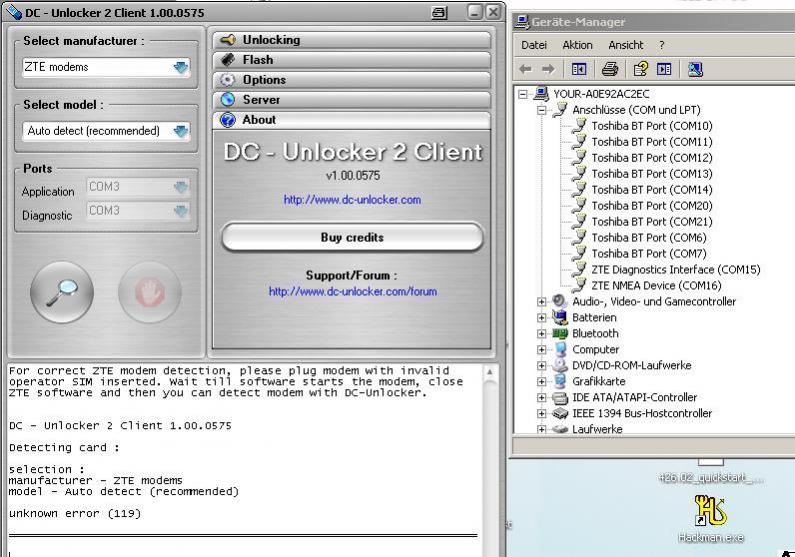Open the dc-unlocker.com/forum link
Image resolution: width=795 pixels, height=557 pixels.
pyautogui.click(x=352, y=292)
